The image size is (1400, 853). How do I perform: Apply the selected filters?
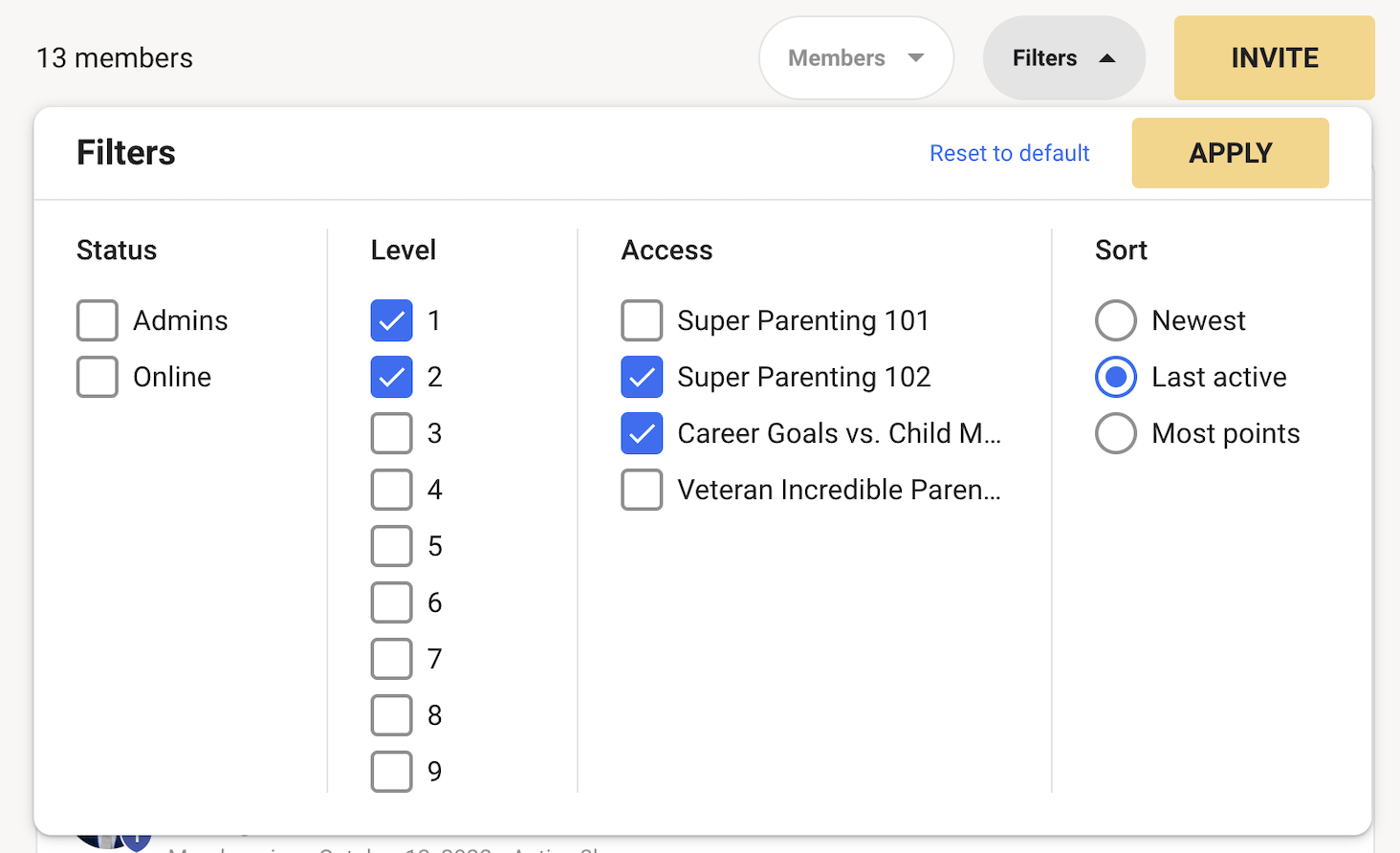[1230, 153]
